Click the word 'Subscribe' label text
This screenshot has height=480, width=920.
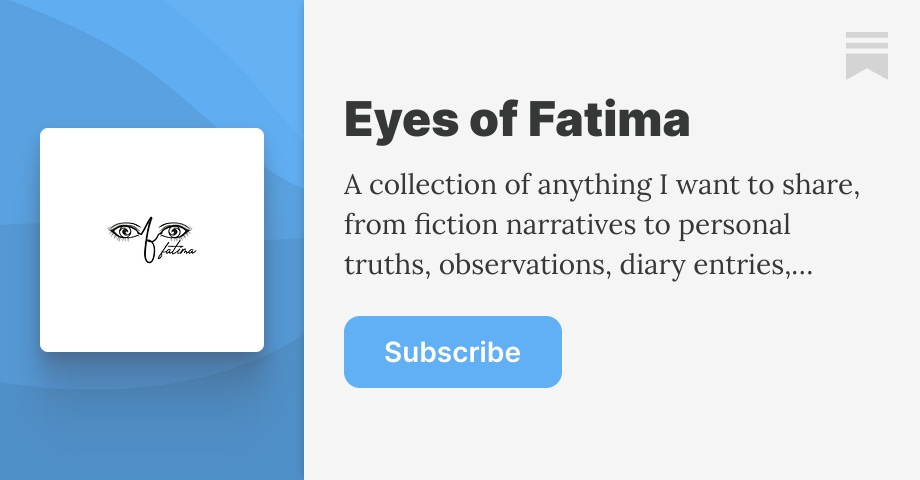coord(452,352)
